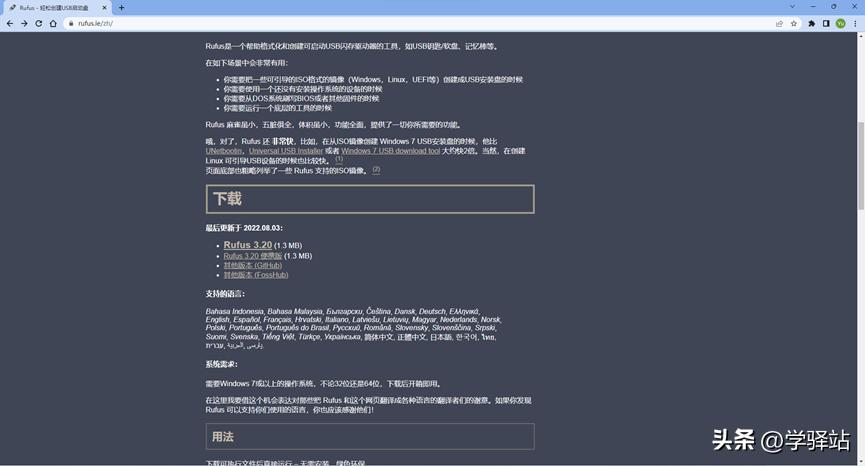Open browser extensions puzzle icon

(x=811, y=24)
